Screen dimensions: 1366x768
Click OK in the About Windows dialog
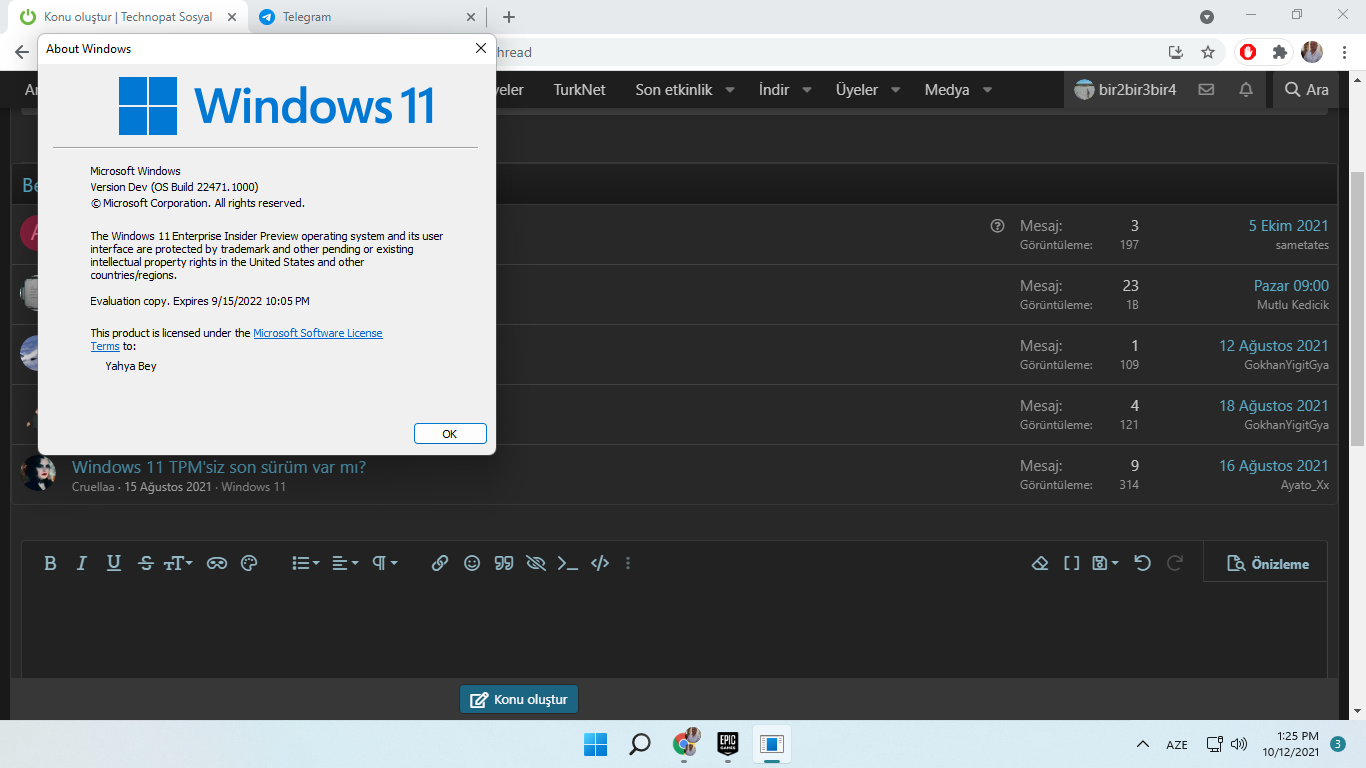(x=450, y=433)
